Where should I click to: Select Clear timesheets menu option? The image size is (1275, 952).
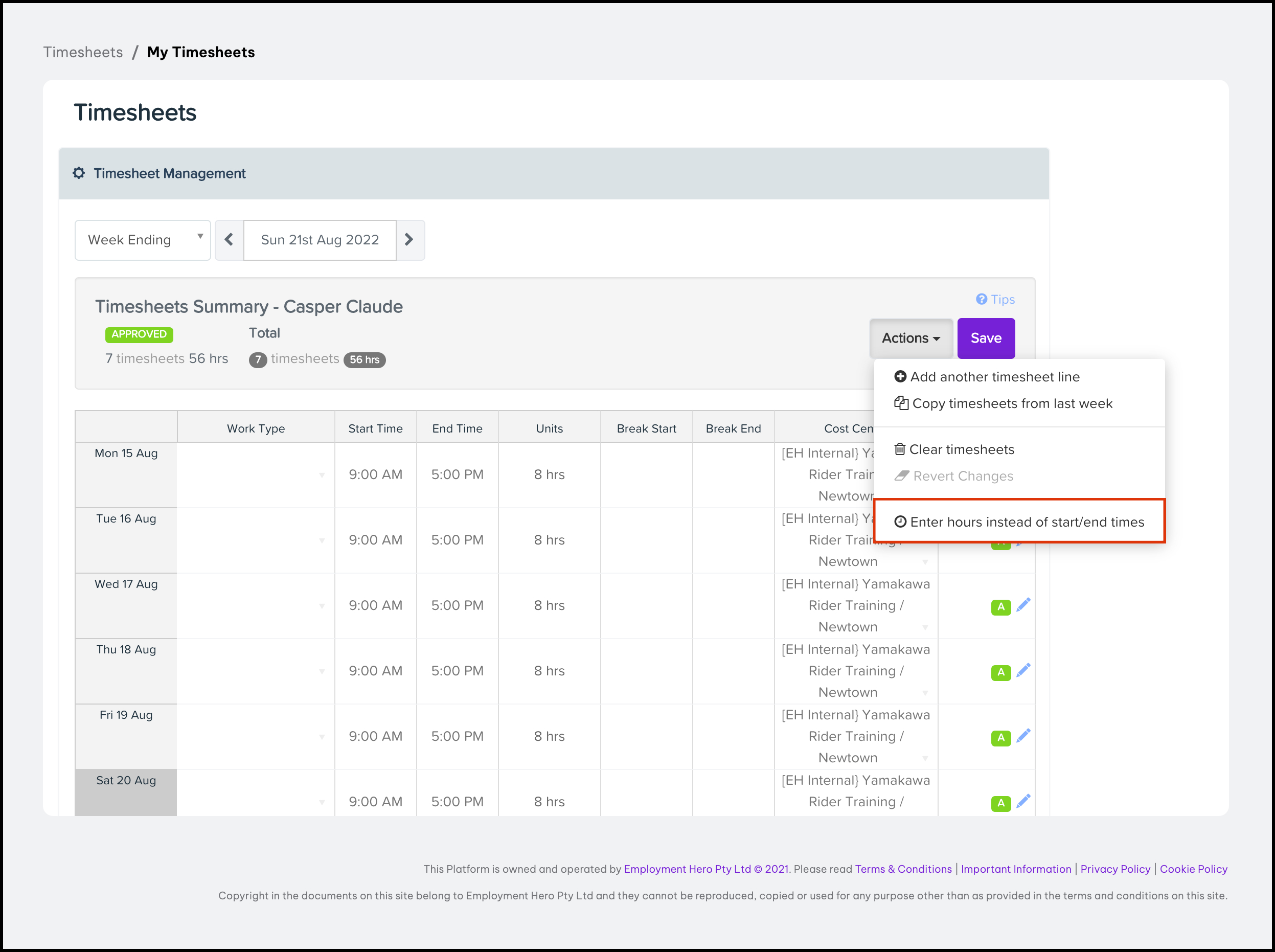(x=961, y=449)
